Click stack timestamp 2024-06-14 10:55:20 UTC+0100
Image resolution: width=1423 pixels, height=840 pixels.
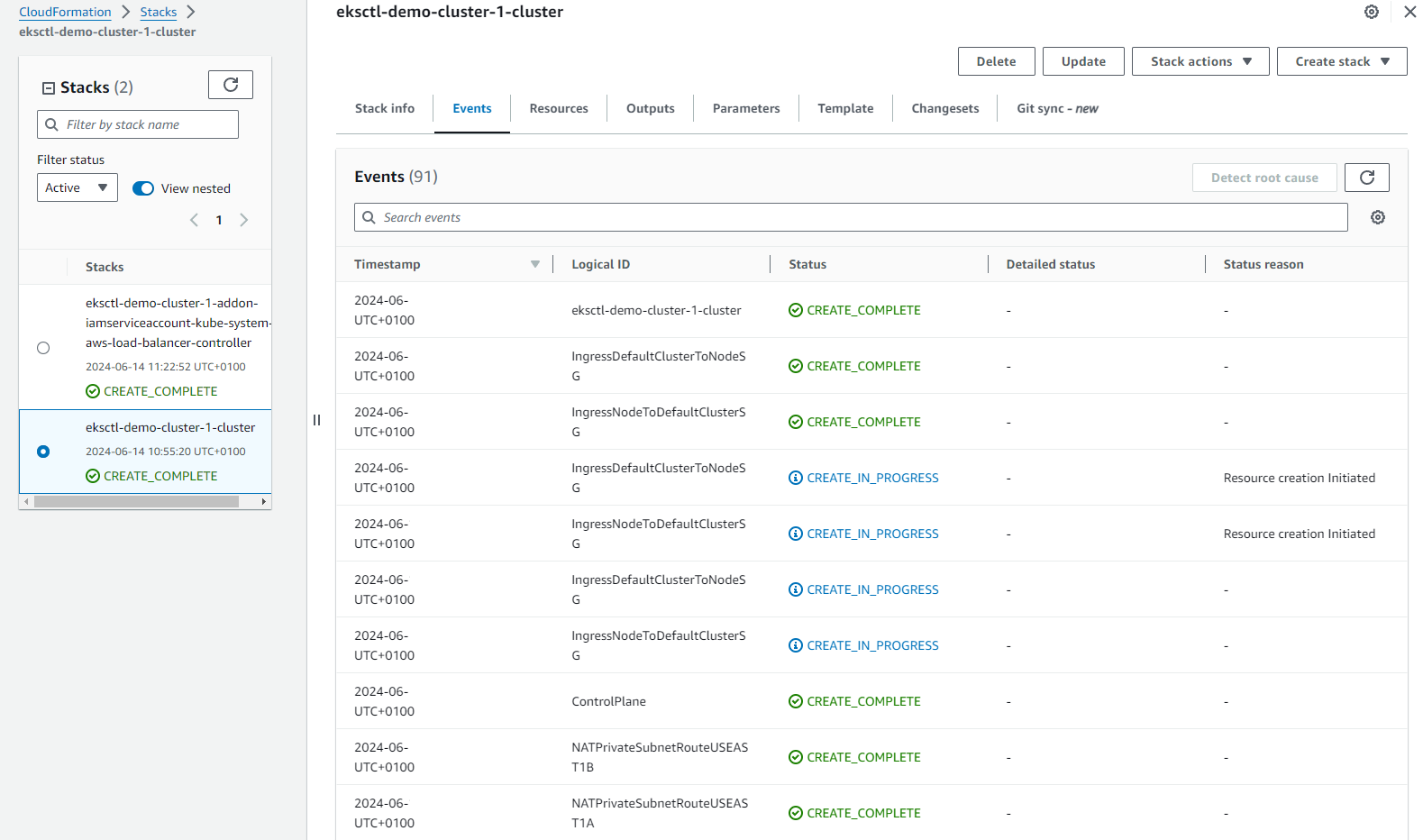(x=166, y=452)
